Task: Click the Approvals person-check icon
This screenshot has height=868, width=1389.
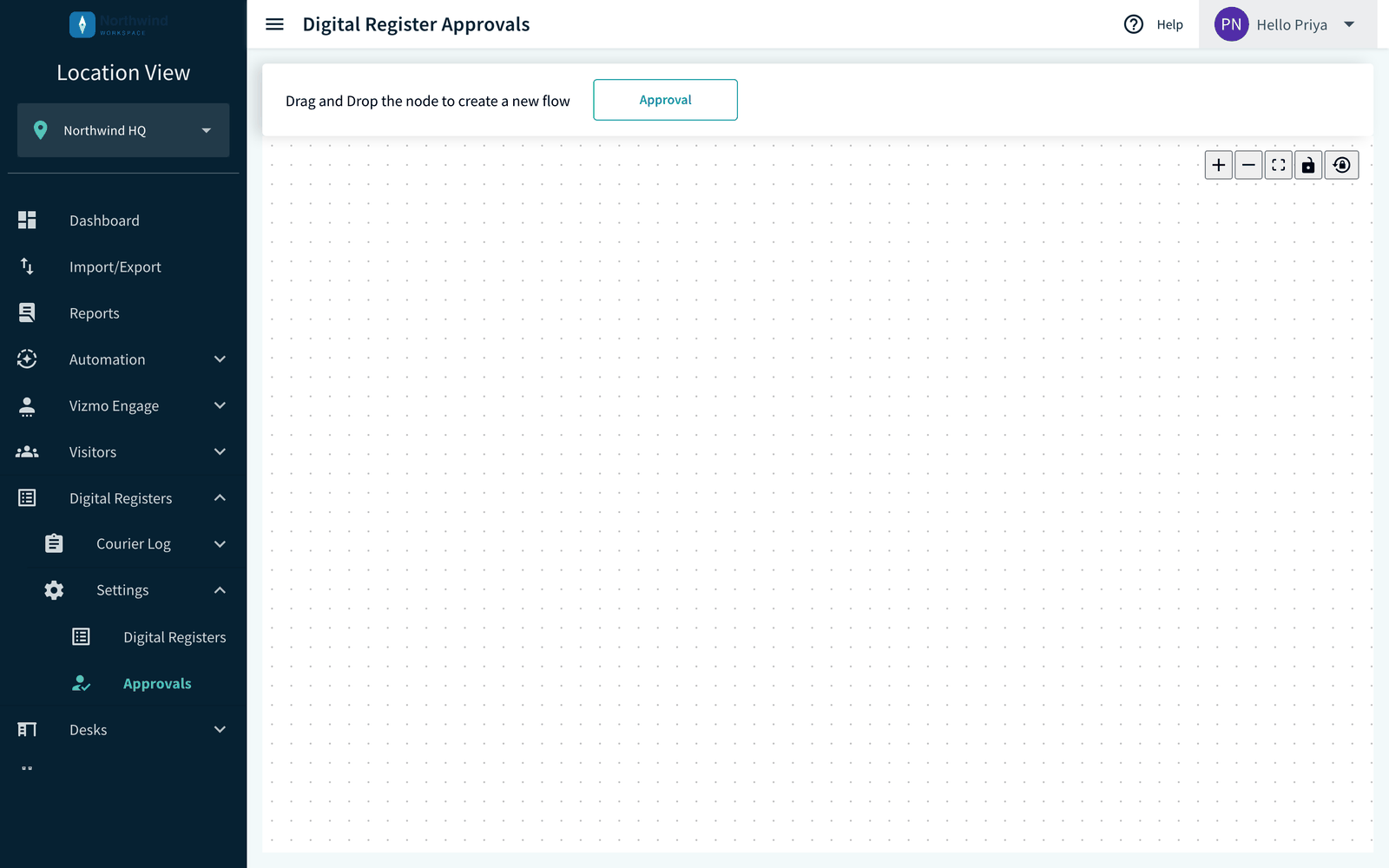Action: pos(81,683)
